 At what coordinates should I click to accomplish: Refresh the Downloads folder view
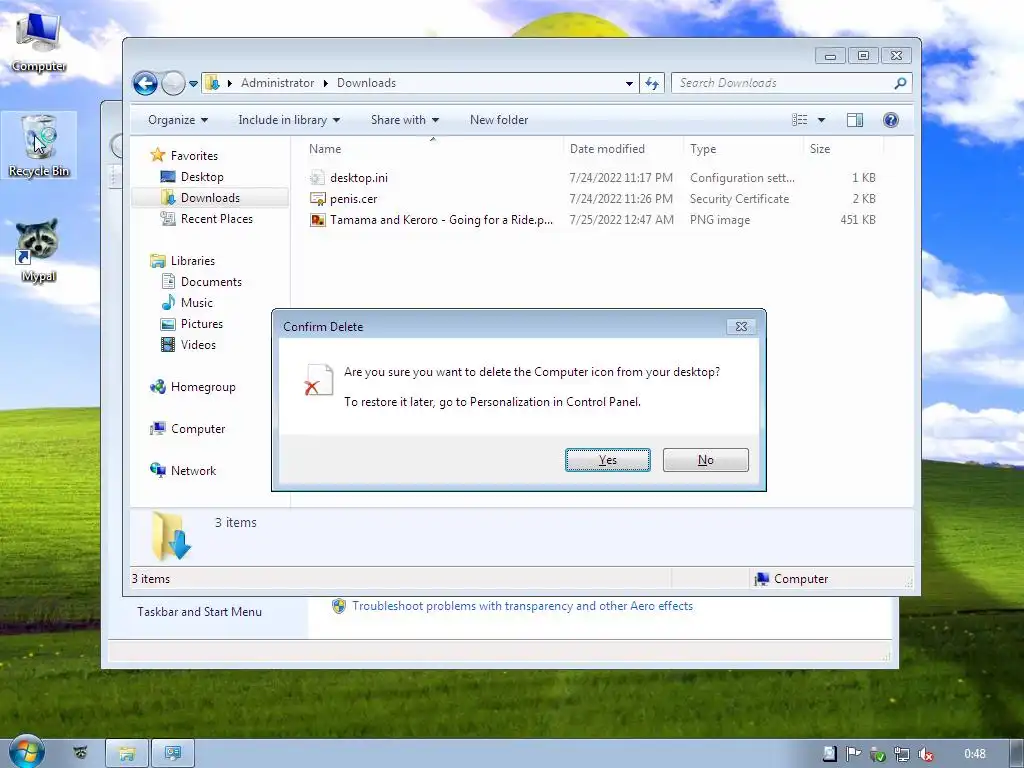(x=652, y=83)
